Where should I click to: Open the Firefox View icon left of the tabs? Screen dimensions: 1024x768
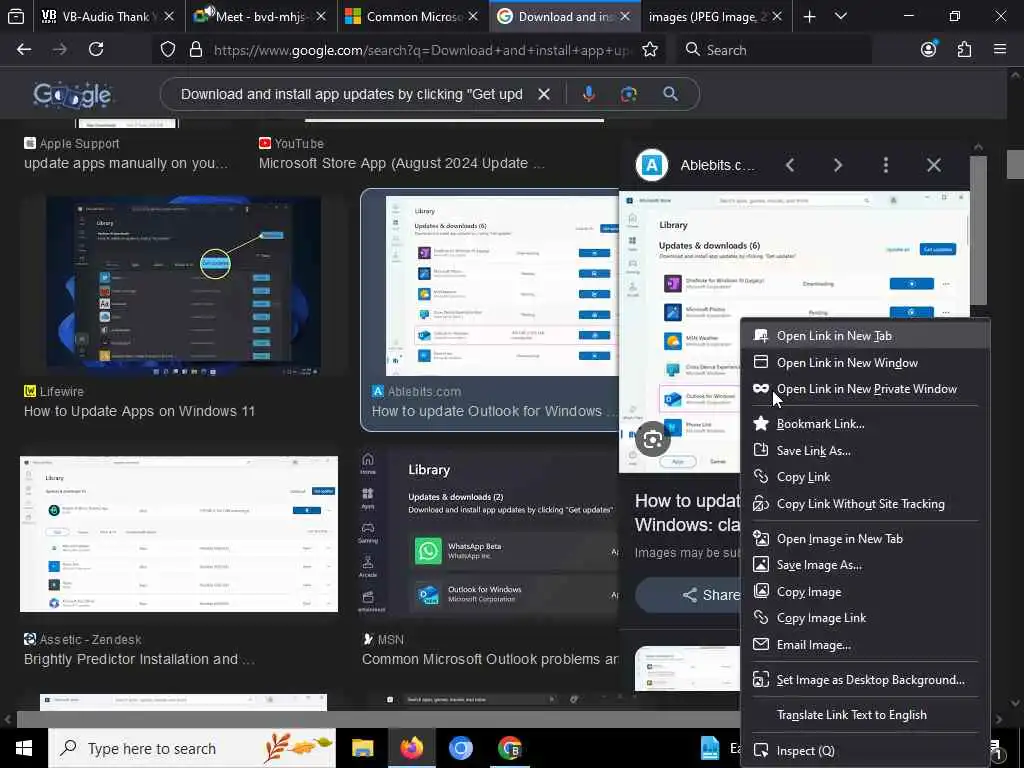16,17
